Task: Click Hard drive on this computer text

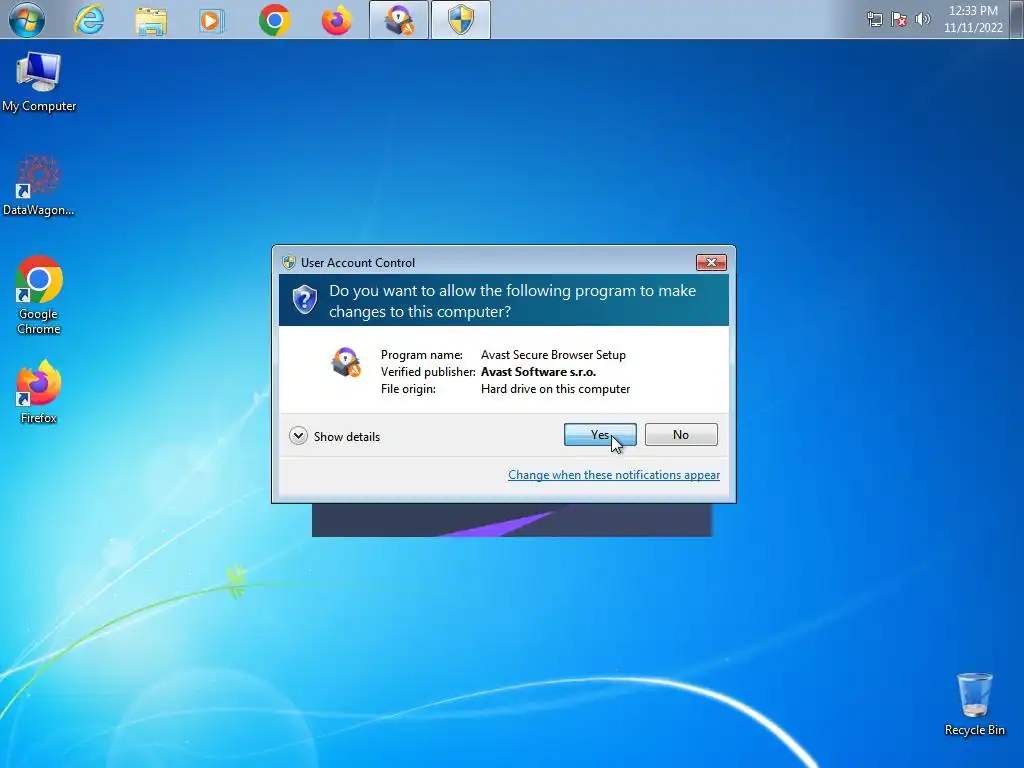Action: [555, 389]
